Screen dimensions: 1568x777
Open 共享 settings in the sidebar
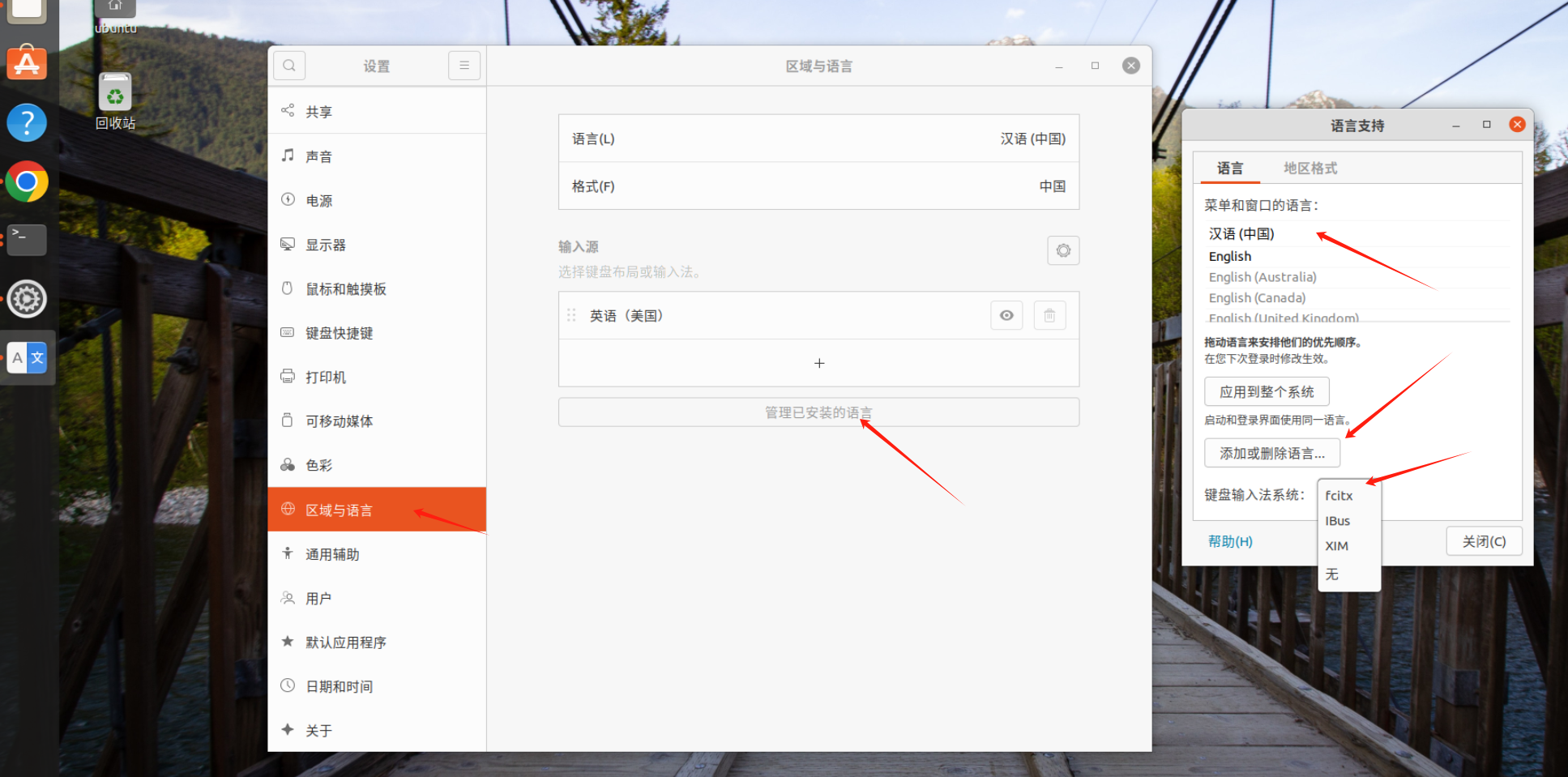(377, 112)
